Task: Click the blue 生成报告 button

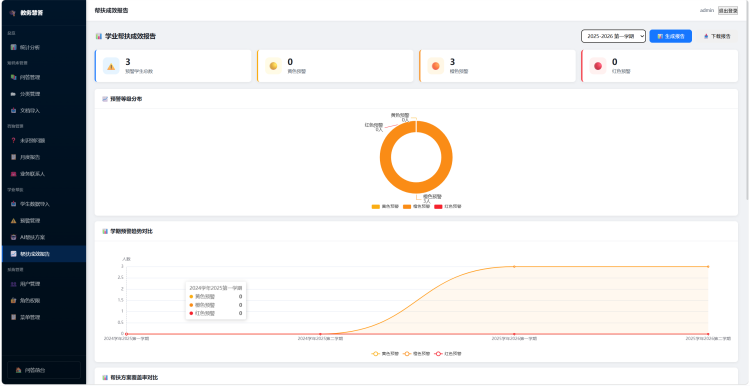Action: tap(671, 36)
